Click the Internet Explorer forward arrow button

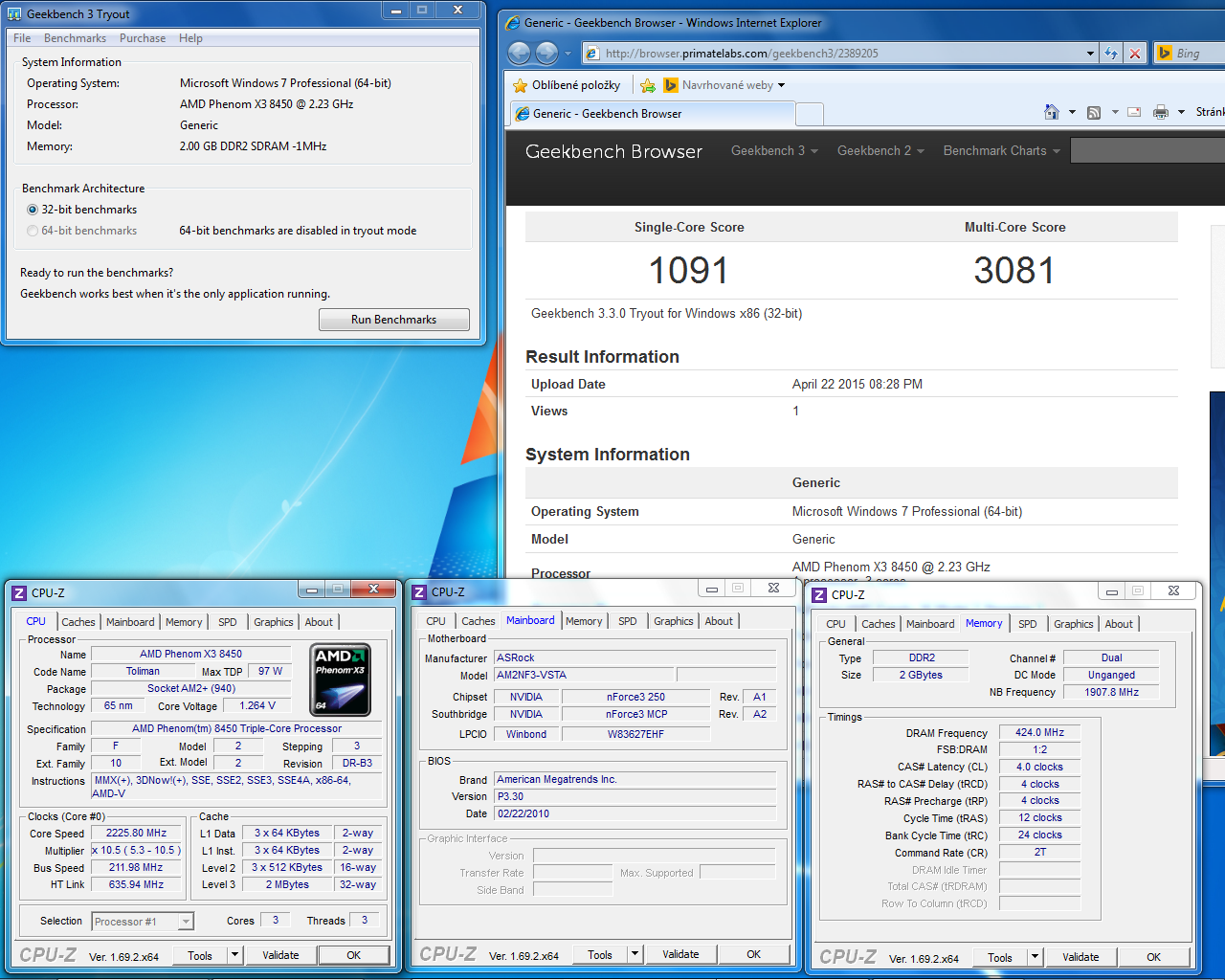pos(547,53)
